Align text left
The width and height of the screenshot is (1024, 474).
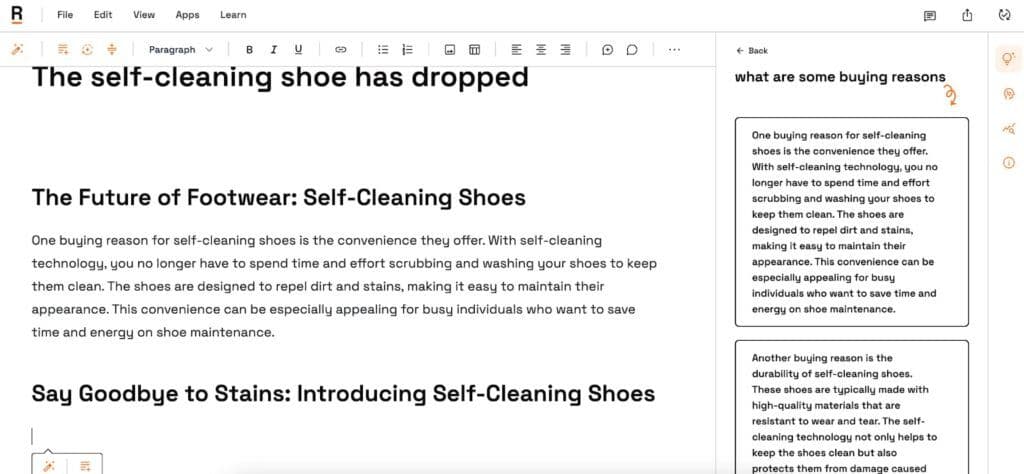tap(517, 50)
